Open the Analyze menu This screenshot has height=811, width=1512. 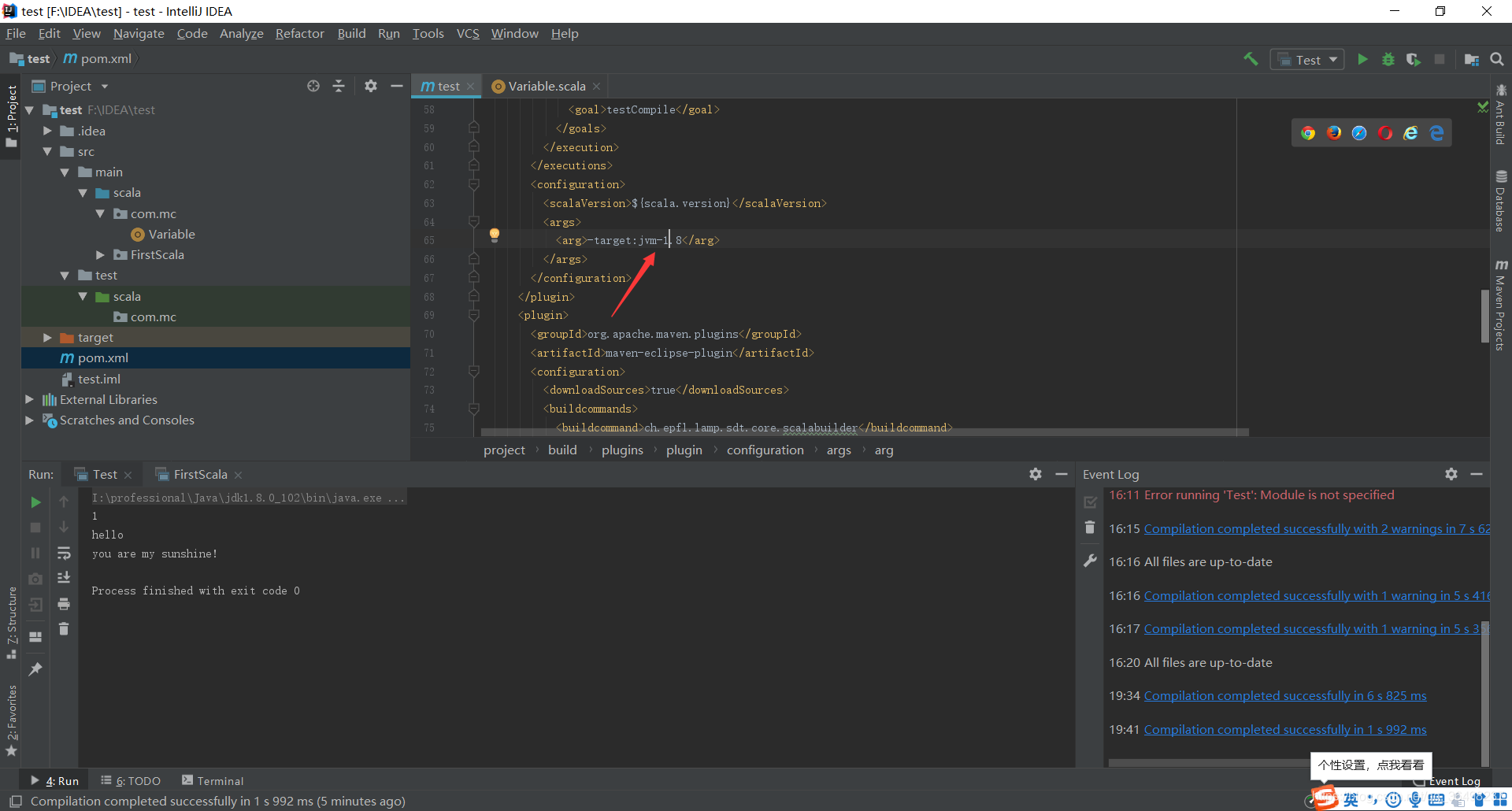pos(241,33)
